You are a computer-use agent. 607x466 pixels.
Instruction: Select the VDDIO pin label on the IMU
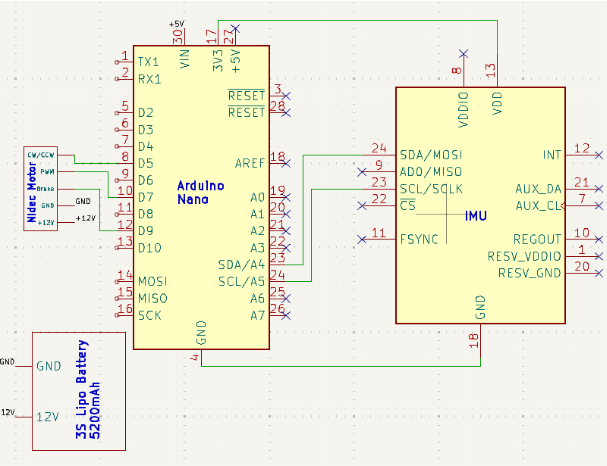[x=463, y=110]
